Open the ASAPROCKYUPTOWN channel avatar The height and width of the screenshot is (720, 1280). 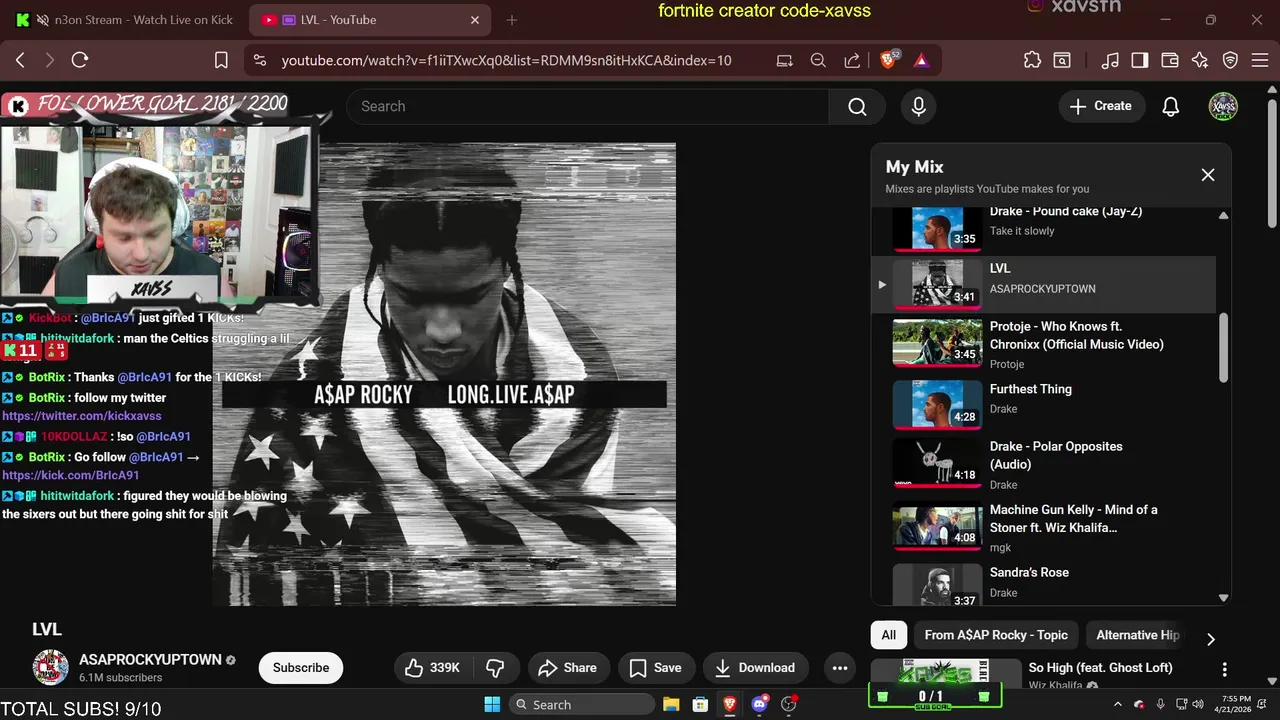[50, 667]
